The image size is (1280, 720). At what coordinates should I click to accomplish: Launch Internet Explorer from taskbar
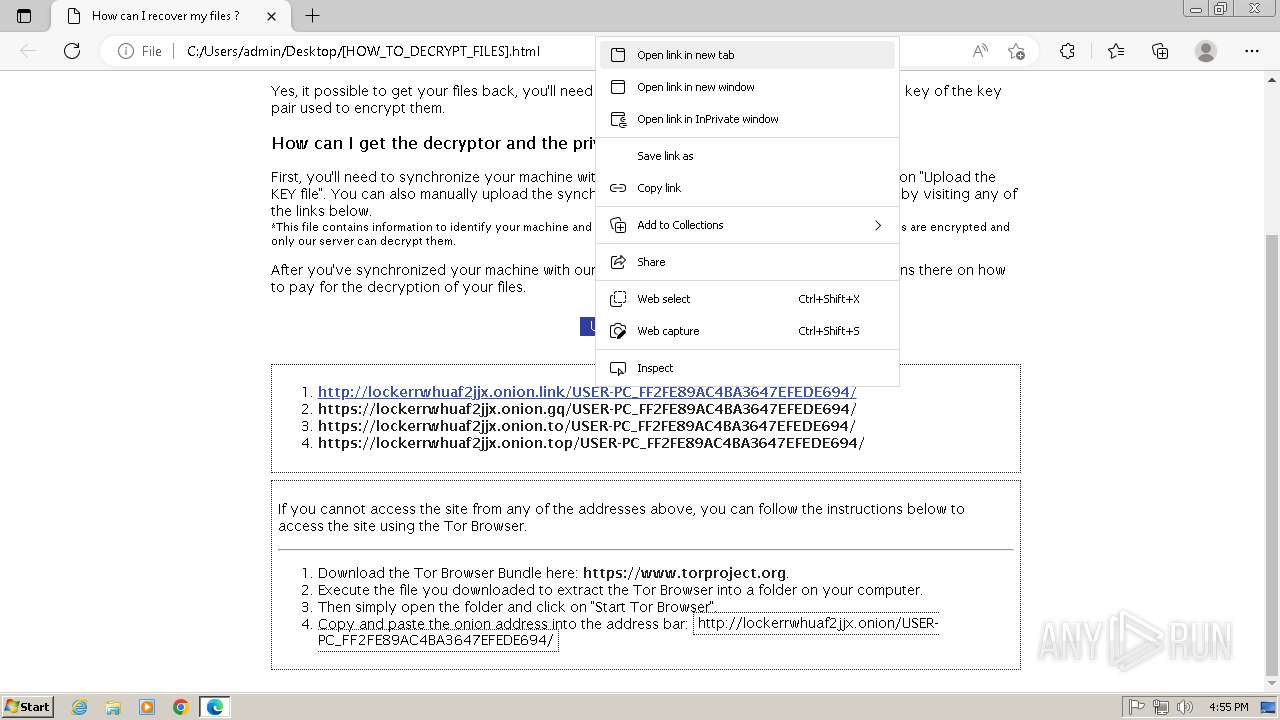tap(79, 707)
